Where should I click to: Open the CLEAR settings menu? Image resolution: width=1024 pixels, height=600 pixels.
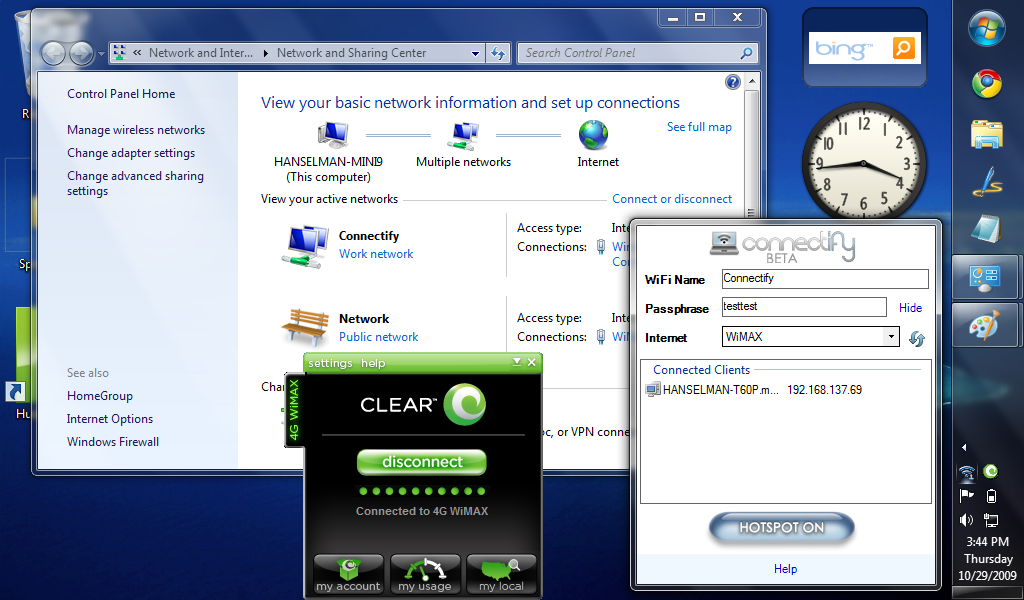[x=330, y=363]
